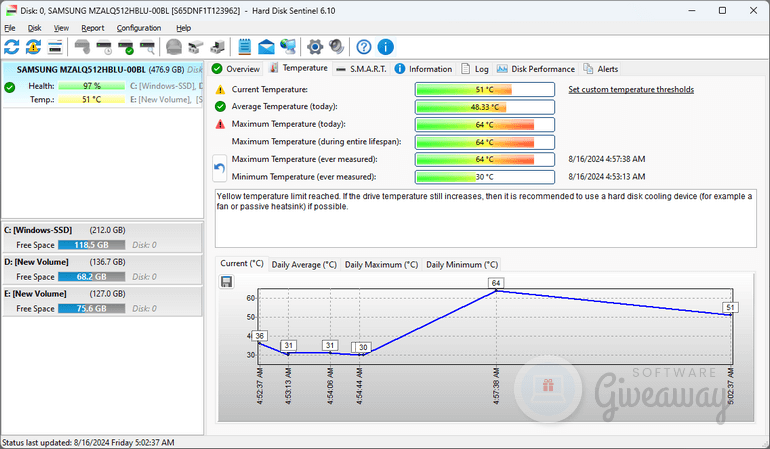Open the blue notepad report icon
The height and width of the screenshot is (449, 770).
pos(244,47)
